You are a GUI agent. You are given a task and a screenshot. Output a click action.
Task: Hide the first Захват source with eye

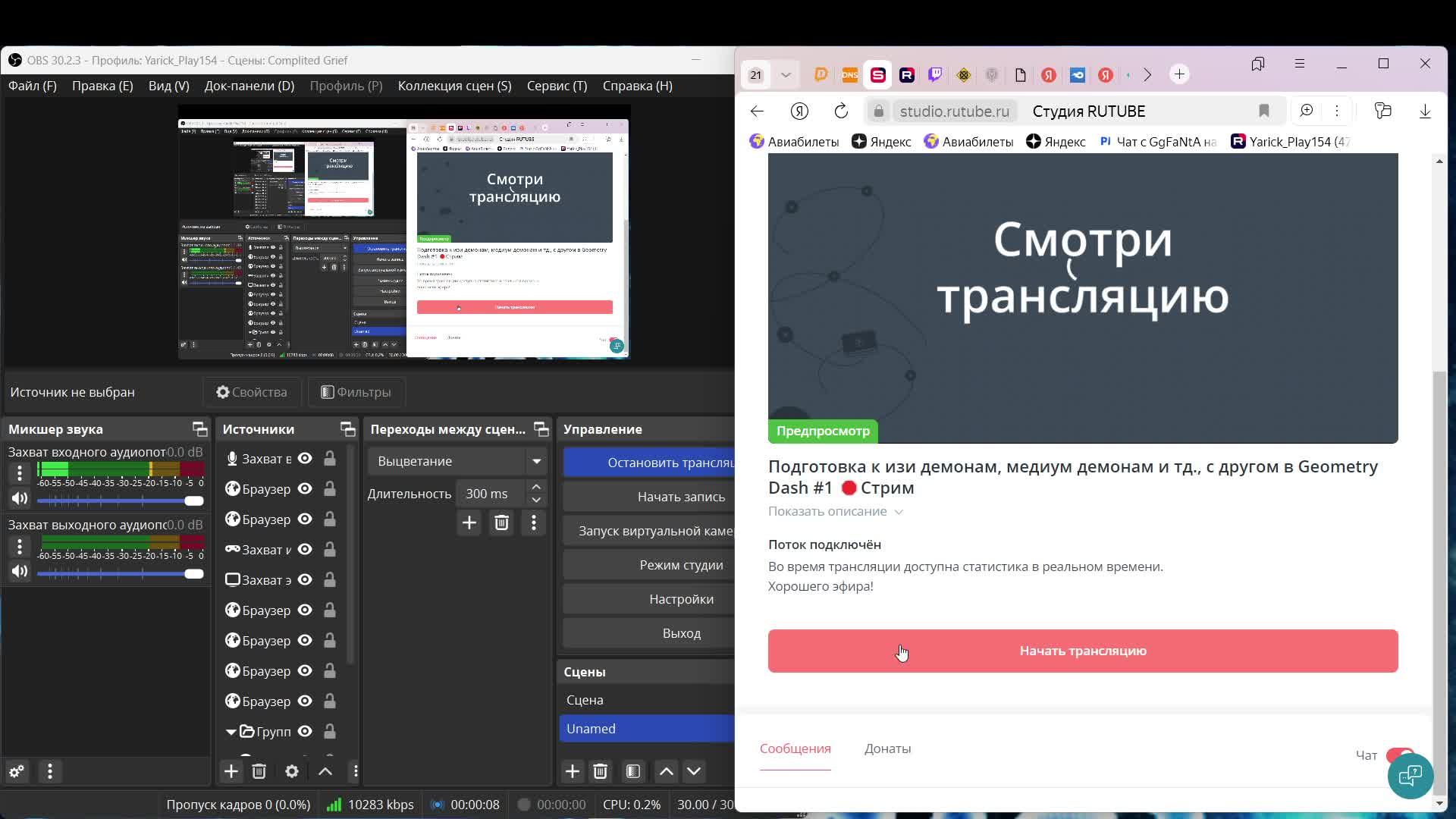[305, 459]
